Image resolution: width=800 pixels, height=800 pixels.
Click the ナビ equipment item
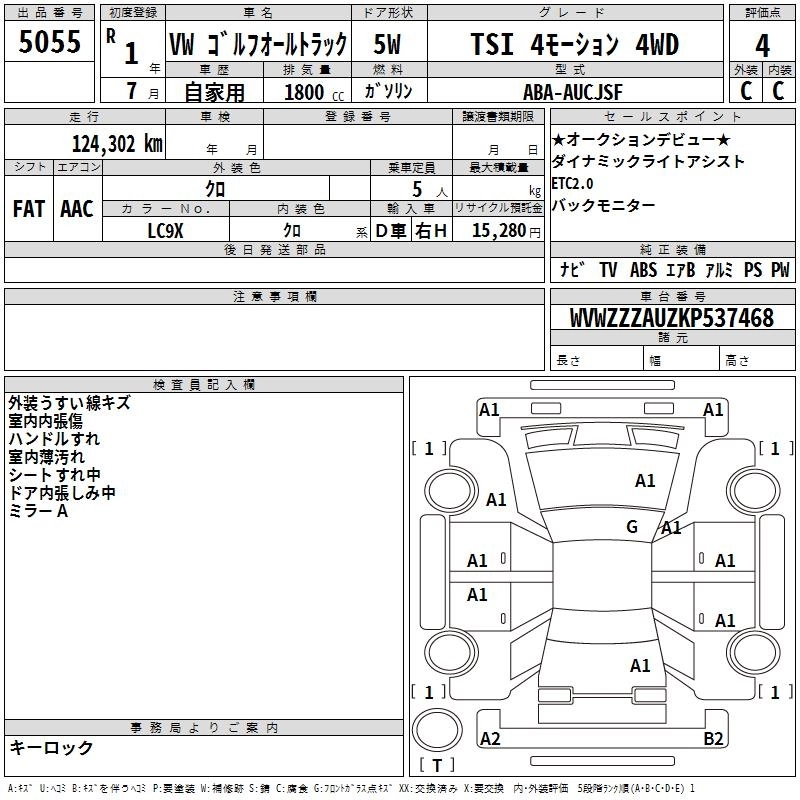(572, 269)
